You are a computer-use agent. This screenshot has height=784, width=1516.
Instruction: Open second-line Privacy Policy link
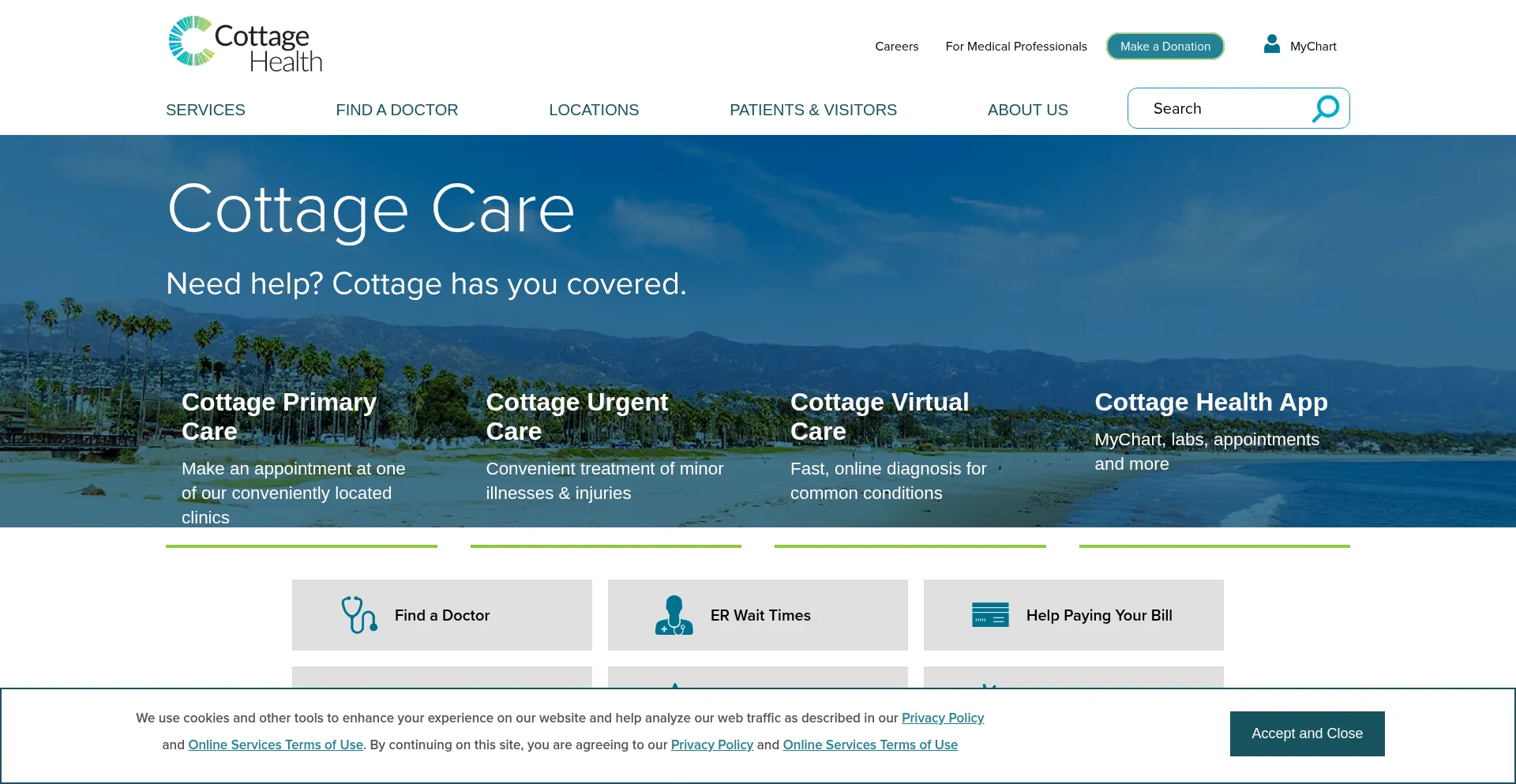coord(712,745)
